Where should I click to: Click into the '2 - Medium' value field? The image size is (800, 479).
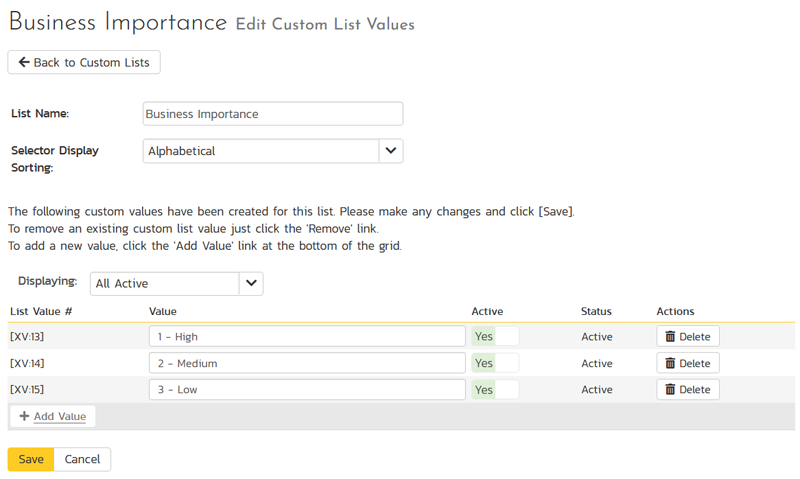click(x=306, y=364)
